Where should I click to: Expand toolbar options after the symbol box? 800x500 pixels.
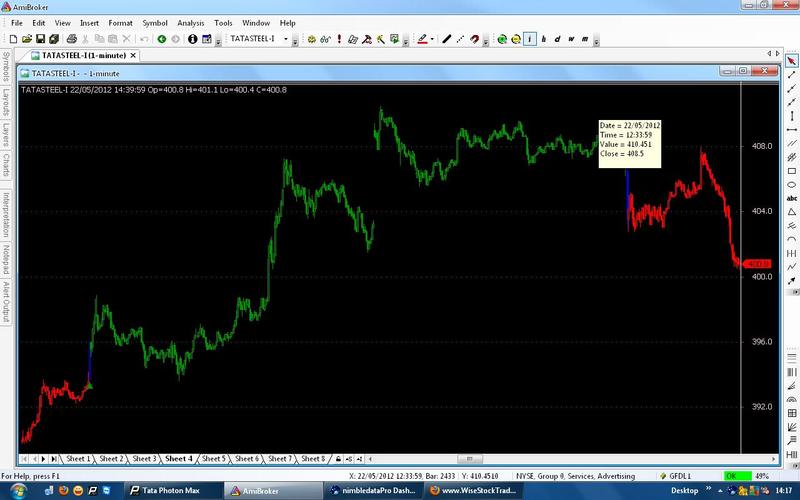pos(295,40)
